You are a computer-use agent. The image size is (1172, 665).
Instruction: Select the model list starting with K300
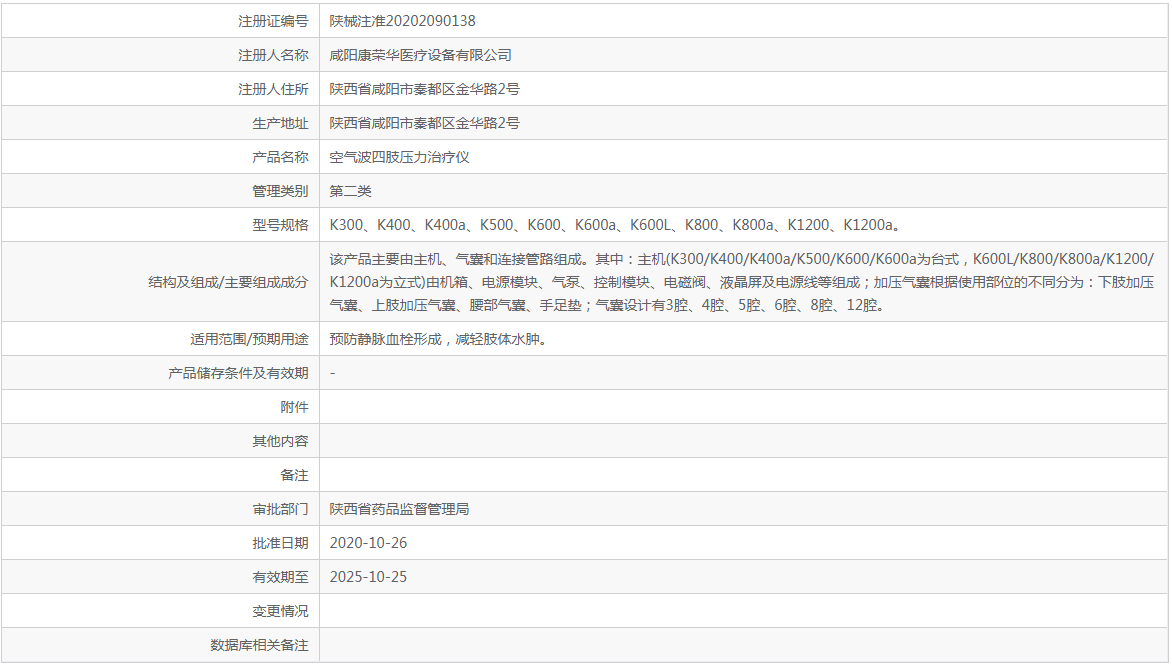point(616,225)
